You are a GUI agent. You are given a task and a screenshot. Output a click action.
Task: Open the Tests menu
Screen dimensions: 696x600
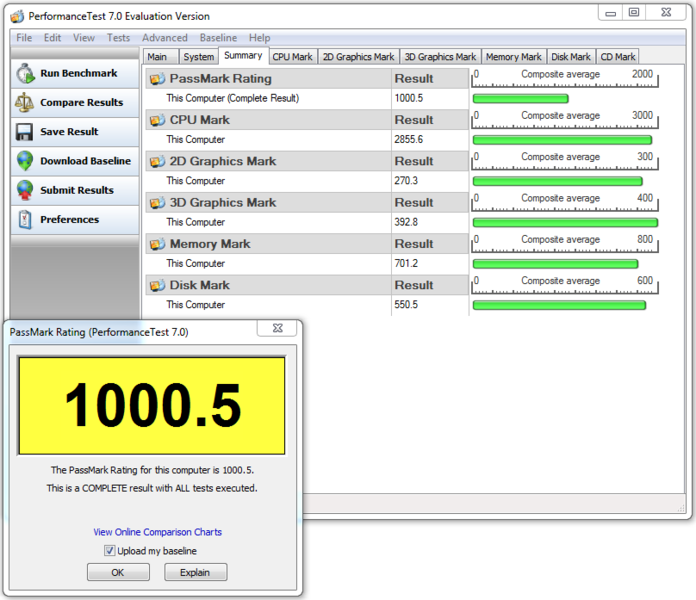pos(118,38)
